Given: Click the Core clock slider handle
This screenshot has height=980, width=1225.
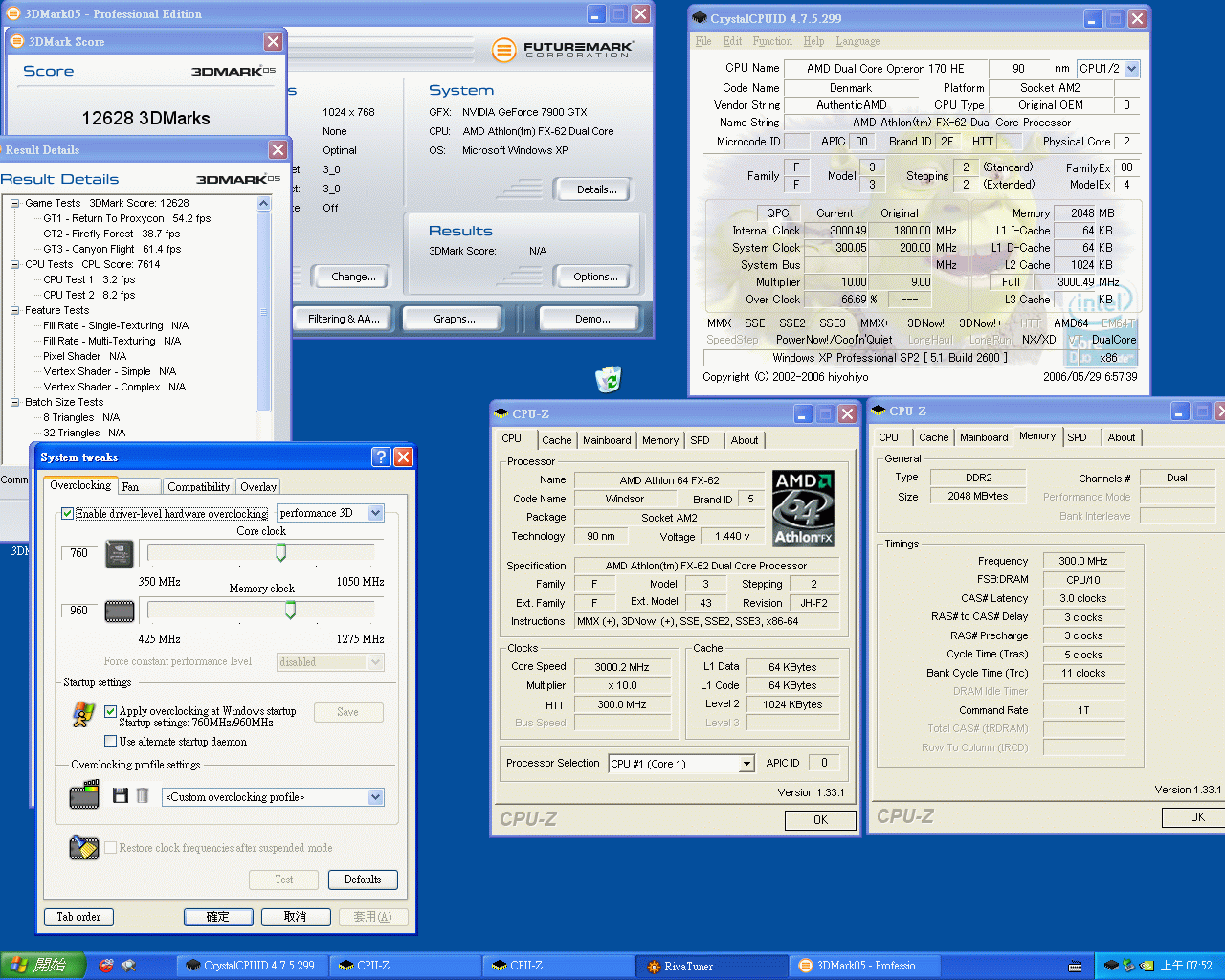Looking at the screenshot, I should (280, 552).
